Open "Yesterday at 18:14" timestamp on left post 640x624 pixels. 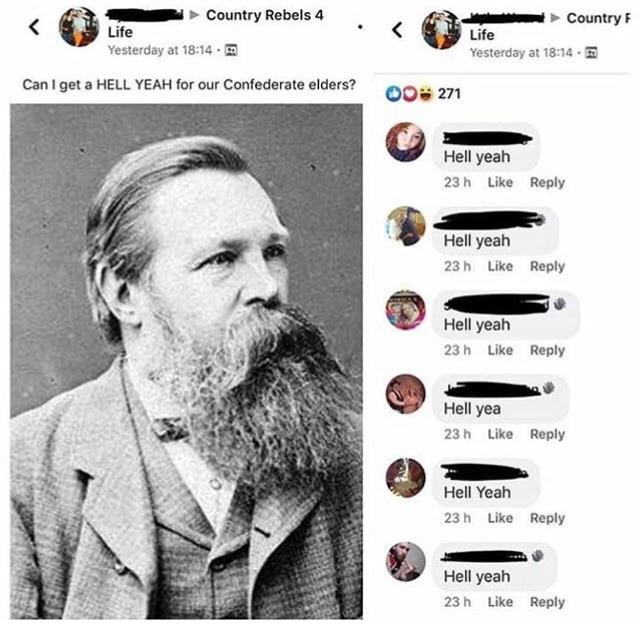point(160,50)
